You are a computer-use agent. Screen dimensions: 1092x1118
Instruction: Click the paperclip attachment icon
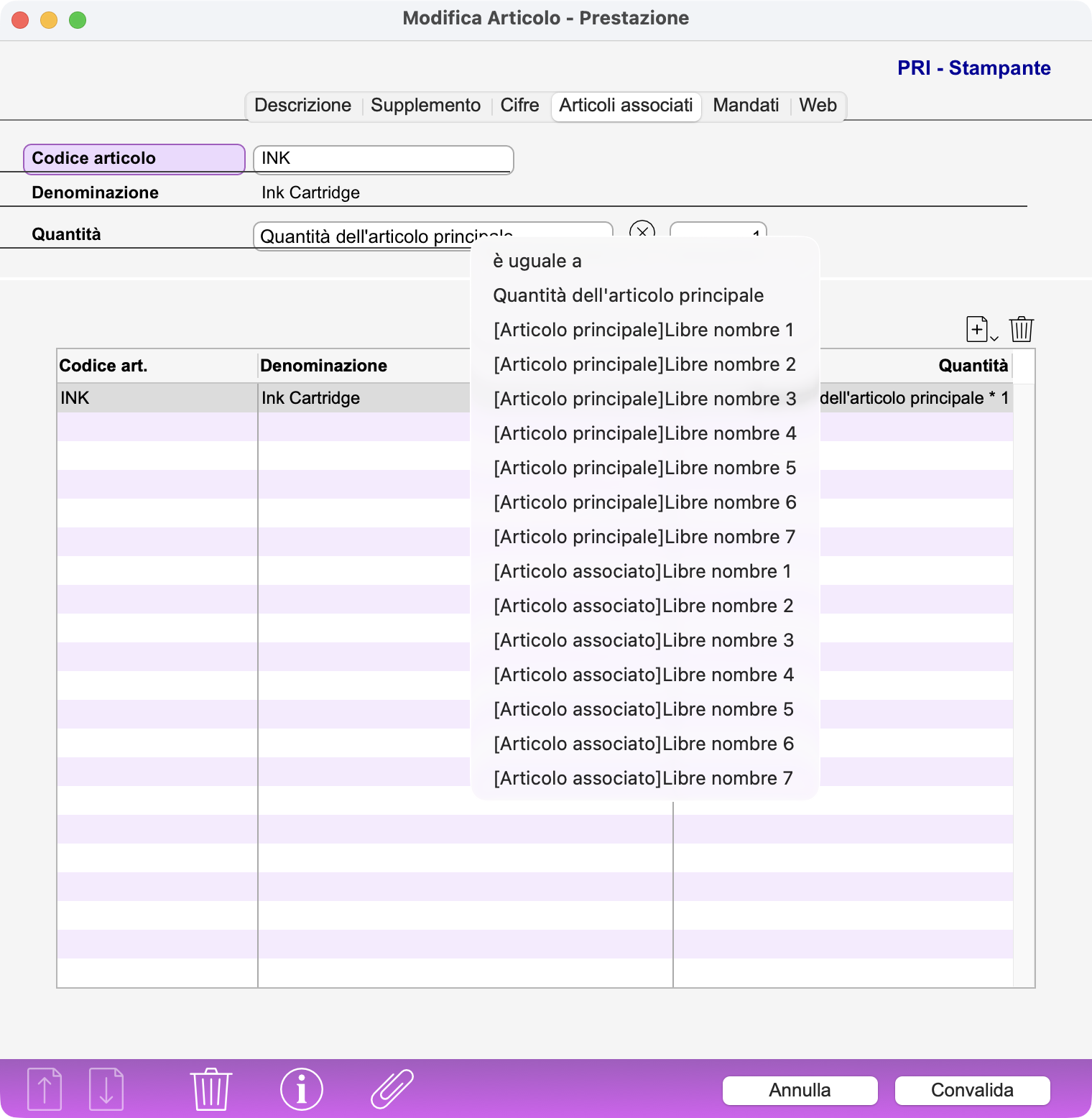(x=392, y=1089)
